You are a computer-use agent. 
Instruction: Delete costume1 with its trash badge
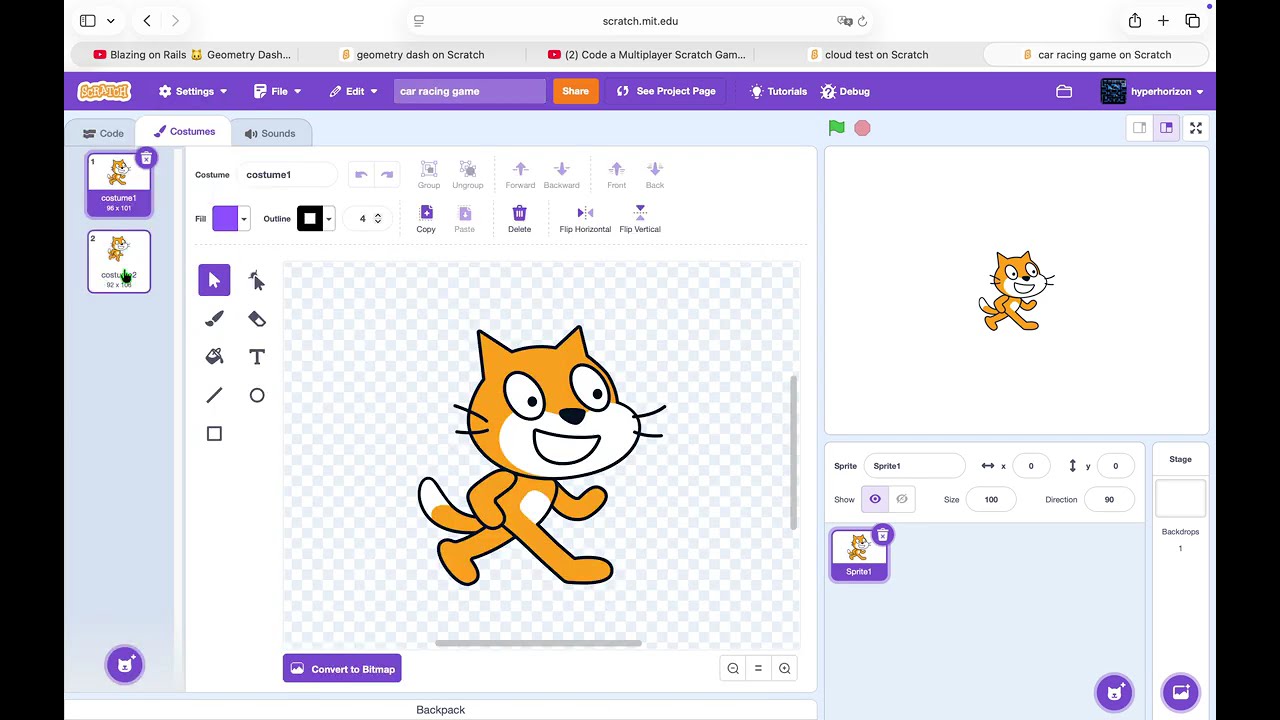146,158
